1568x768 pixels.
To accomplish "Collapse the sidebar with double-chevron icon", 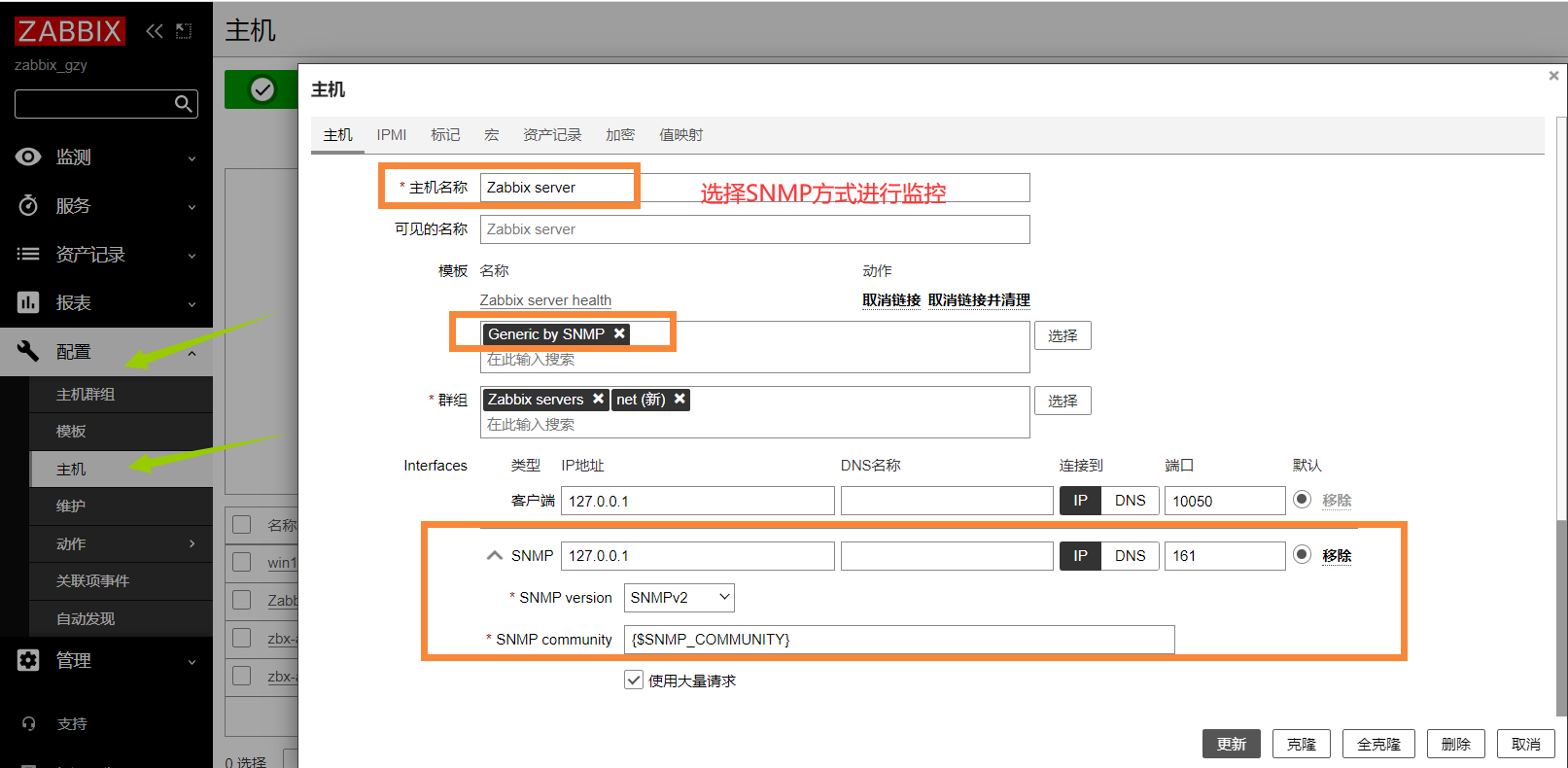I will [x=155, y=31].
